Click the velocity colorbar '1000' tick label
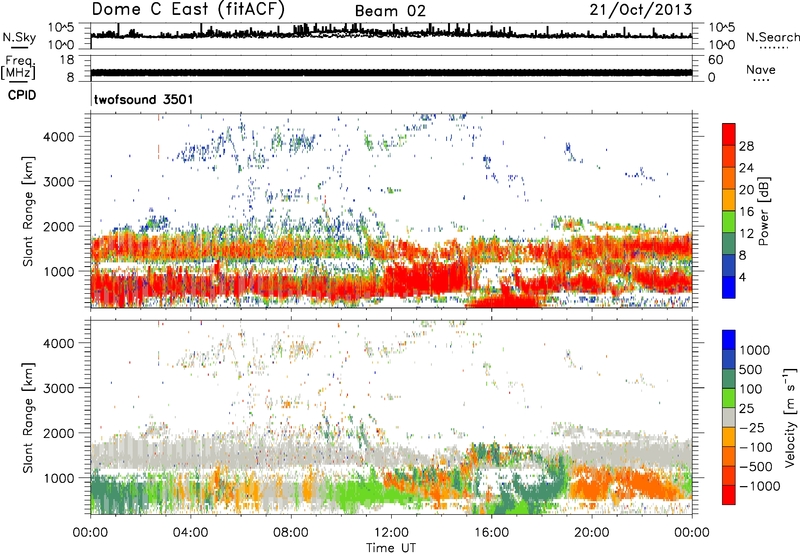The height and width of the screenshot is (554, 800). click(755, 350)
